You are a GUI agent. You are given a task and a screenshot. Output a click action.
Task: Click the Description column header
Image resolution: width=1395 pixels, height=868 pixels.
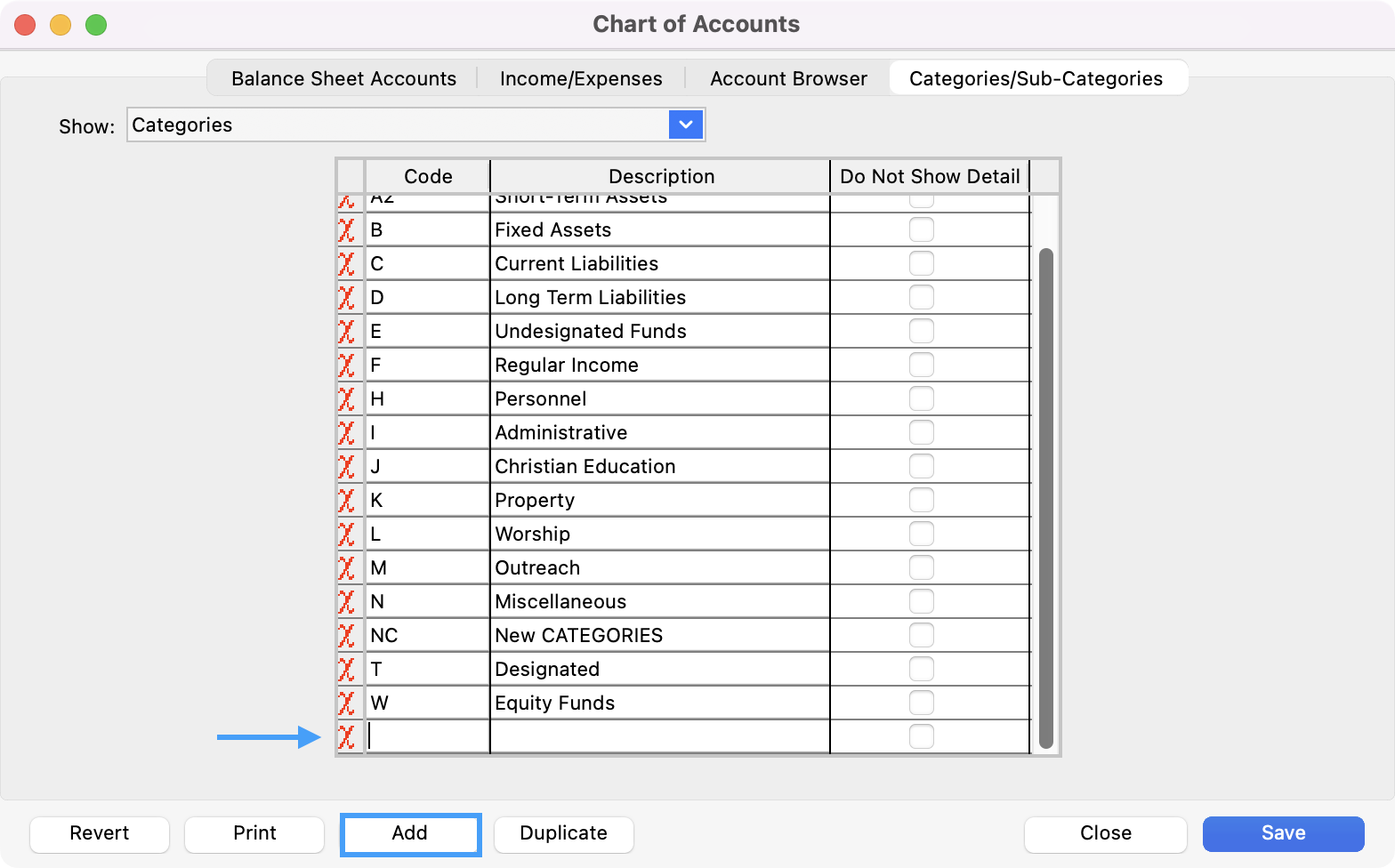pos(660,176)
